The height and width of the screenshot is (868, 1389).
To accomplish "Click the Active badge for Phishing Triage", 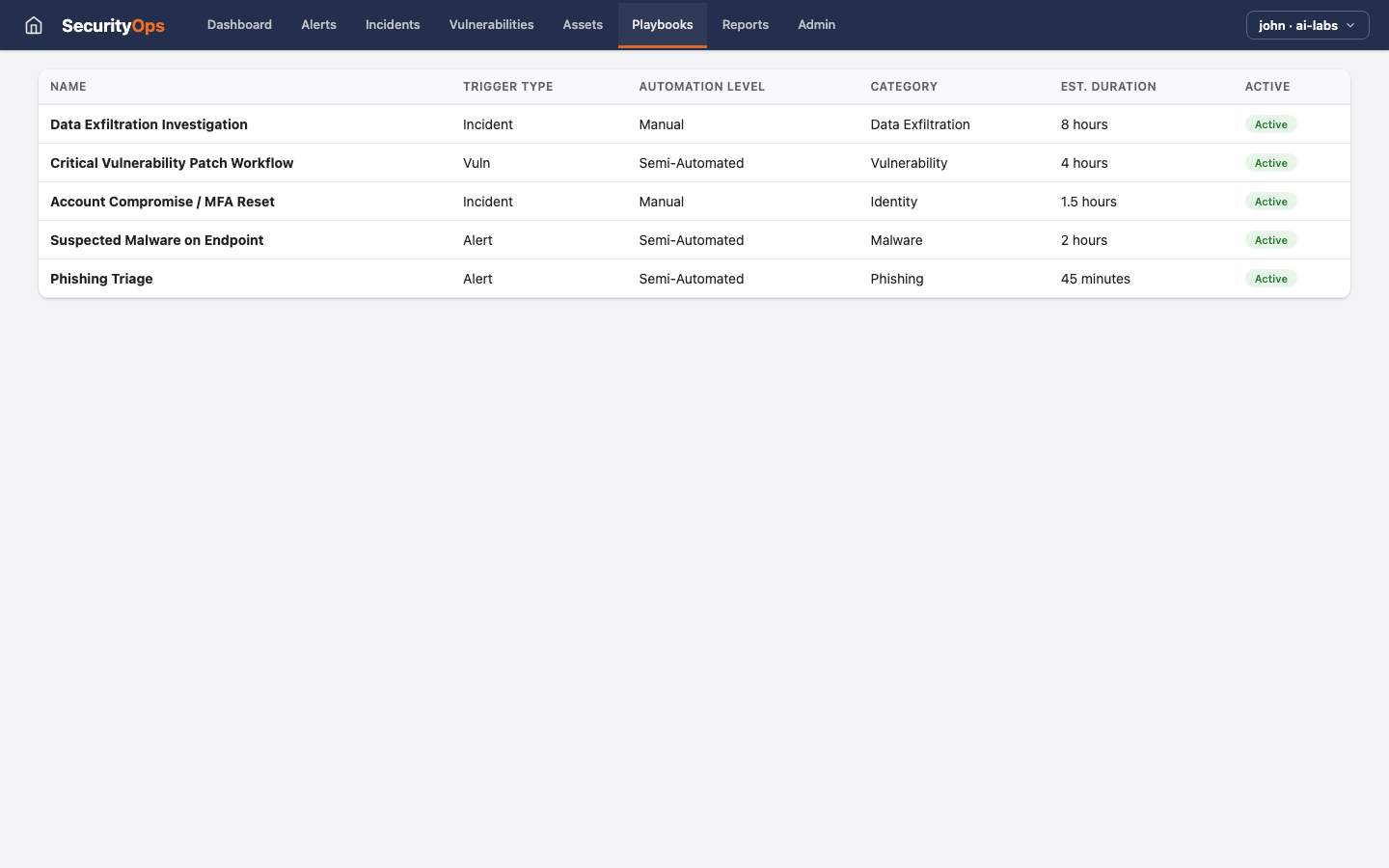I will [x=1270, y=278].
